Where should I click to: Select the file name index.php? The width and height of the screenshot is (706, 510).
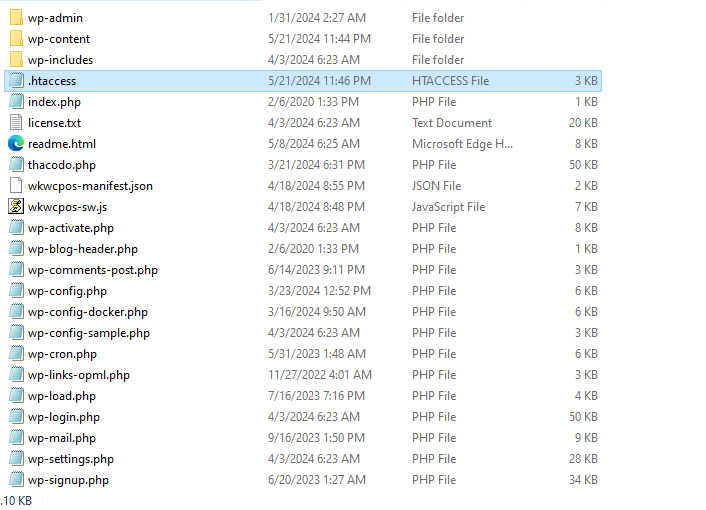54,102
